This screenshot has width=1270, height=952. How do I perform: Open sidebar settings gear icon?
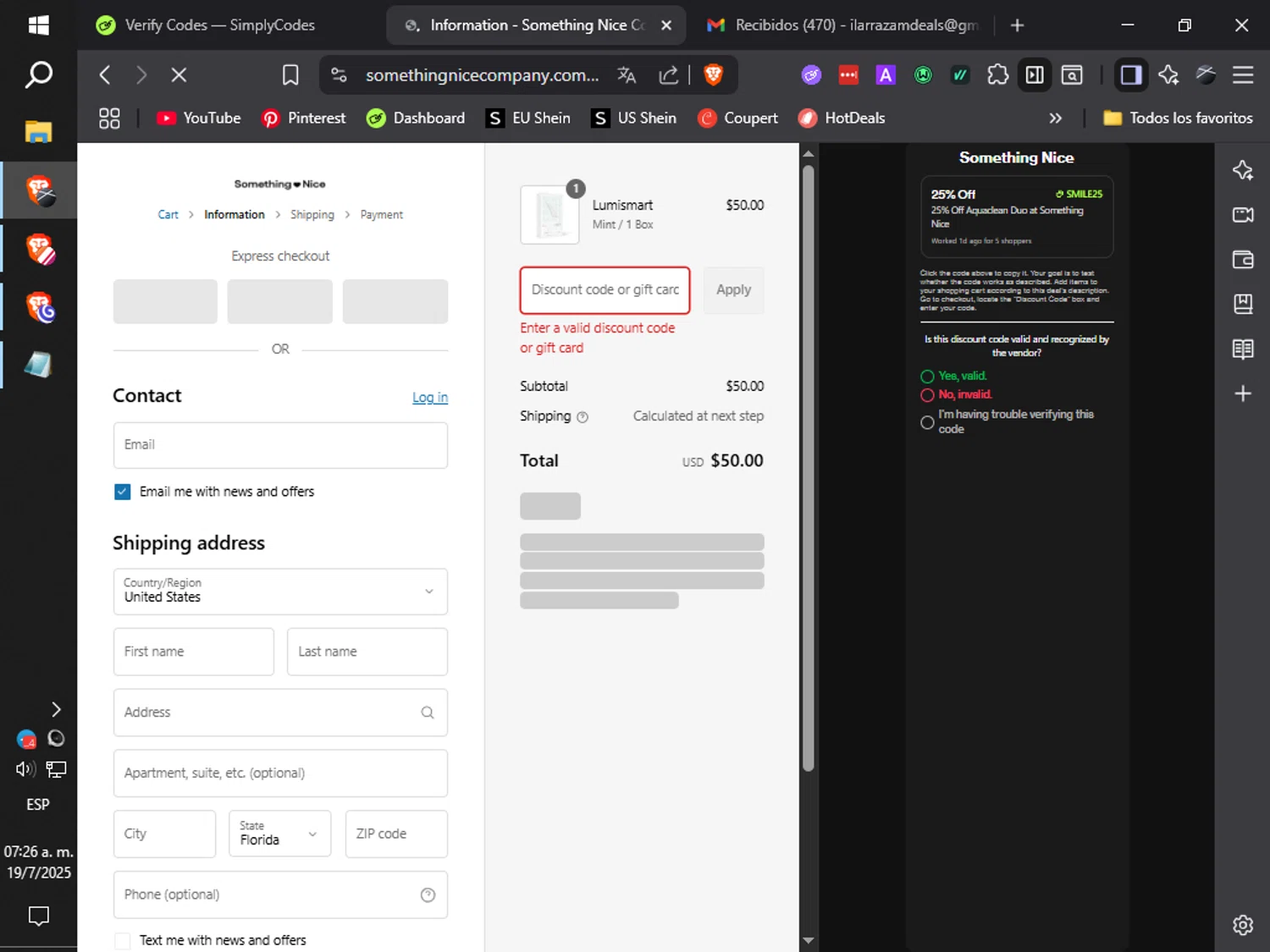coord(1243,925)
